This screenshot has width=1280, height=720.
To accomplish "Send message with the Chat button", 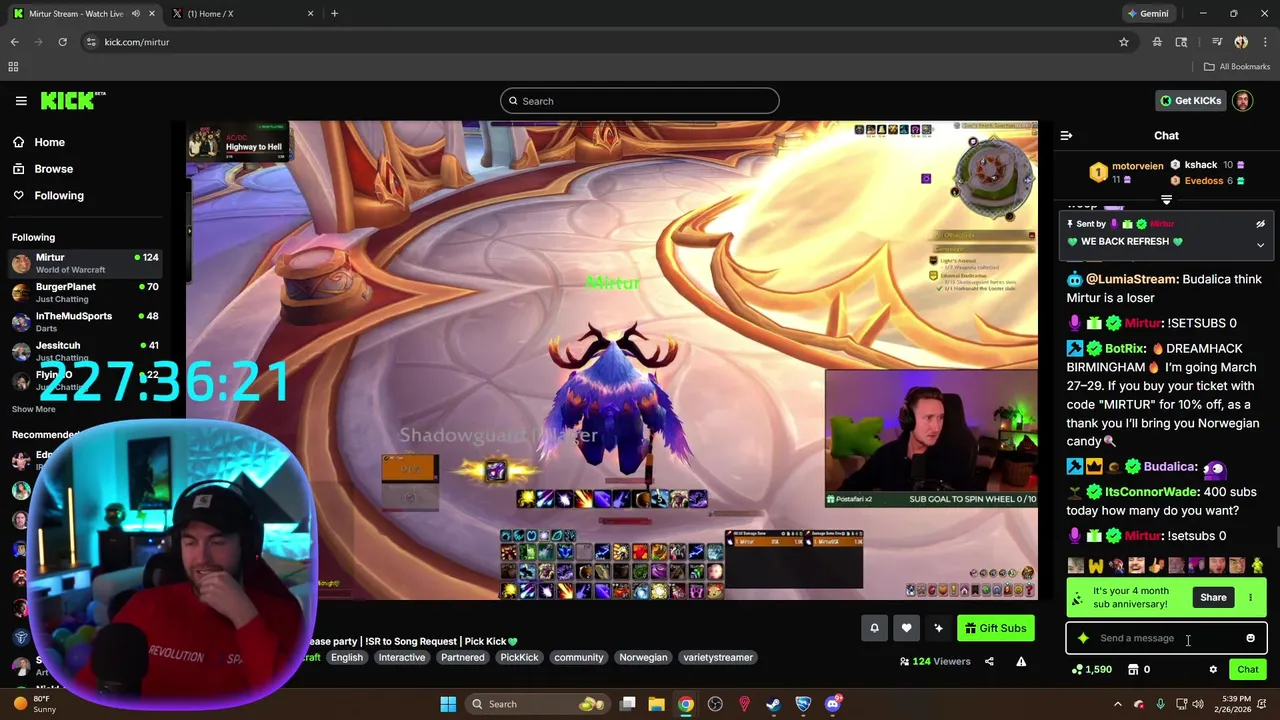I will [x=1247, y=670].
